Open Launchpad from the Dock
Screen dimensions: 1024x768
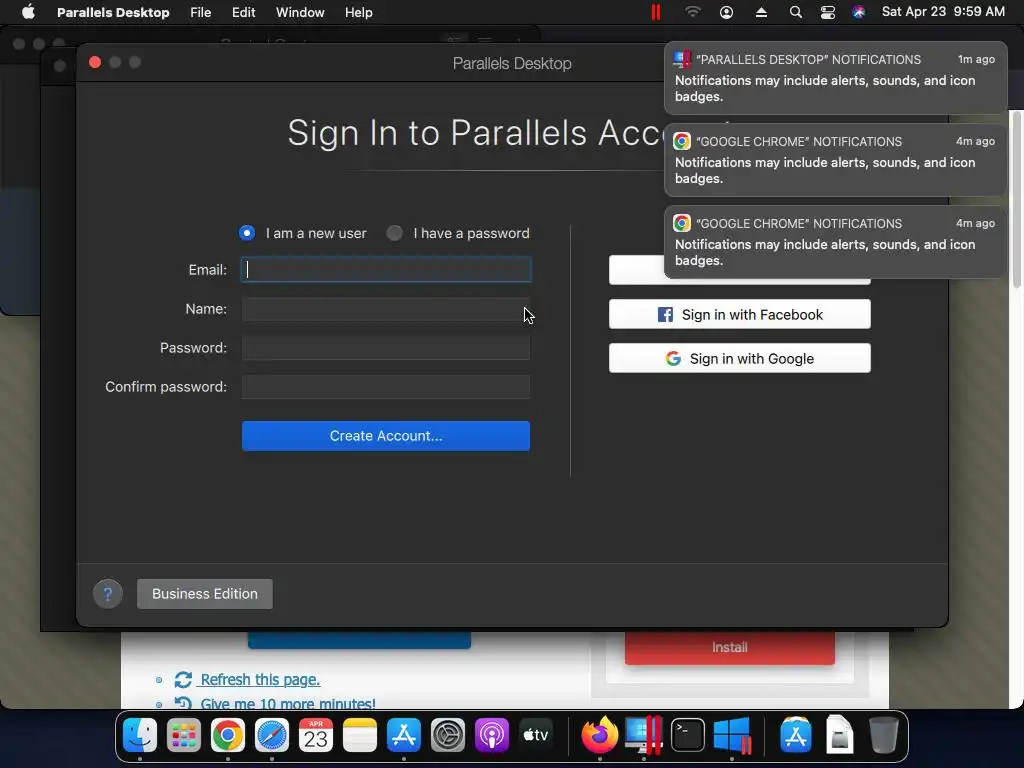click(x=184, y=735)
